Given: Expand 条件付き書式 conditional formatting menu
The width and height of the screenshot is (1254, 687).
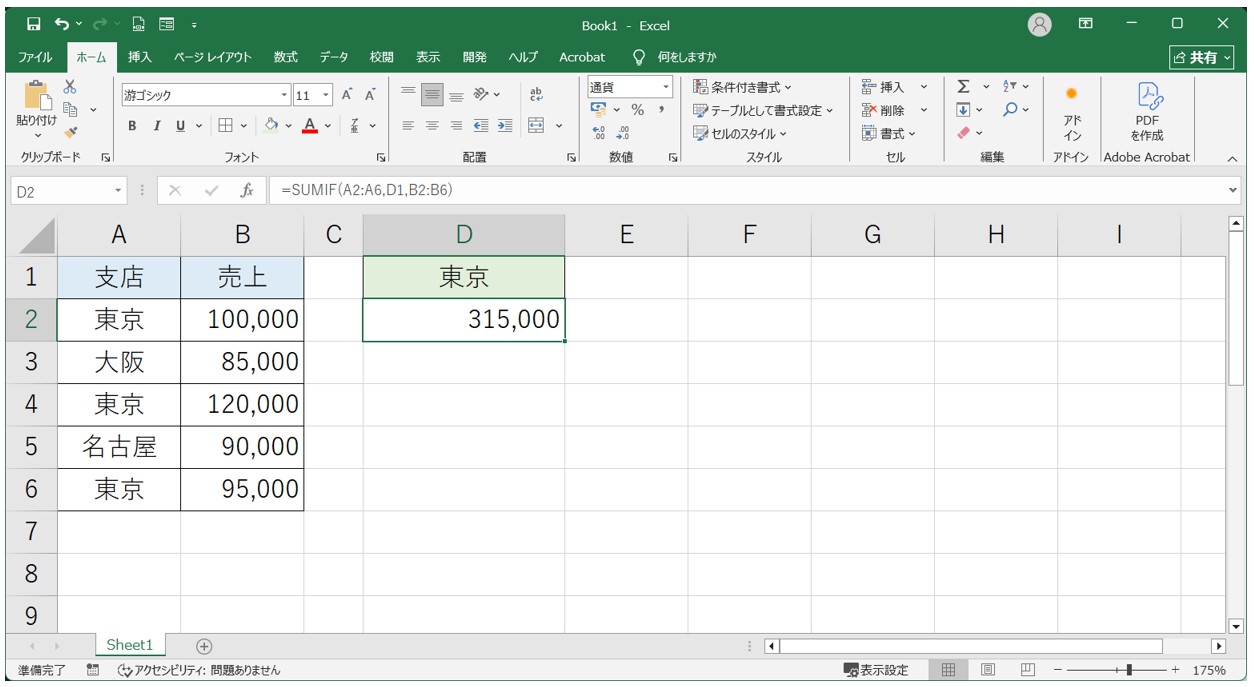Looking at the screenshot, I should coord(743,88).
